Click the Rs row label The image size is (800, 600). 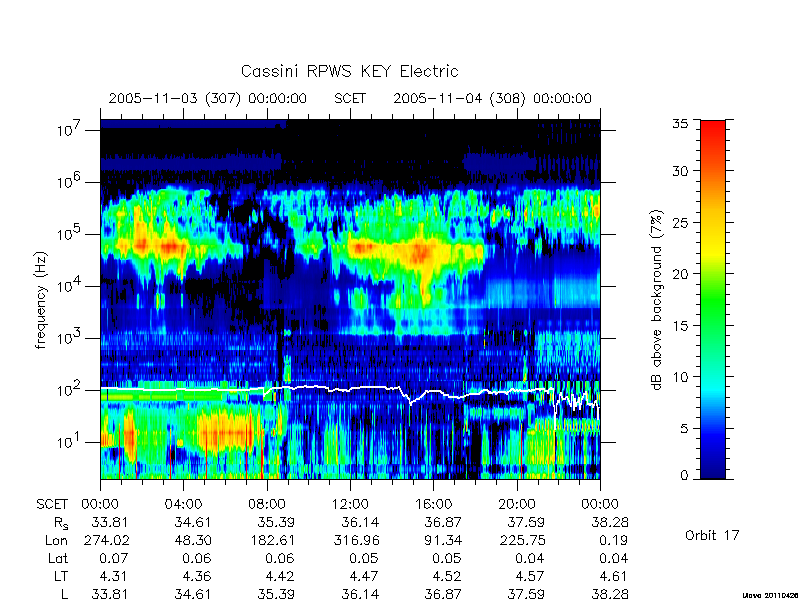tap(61, 523)
